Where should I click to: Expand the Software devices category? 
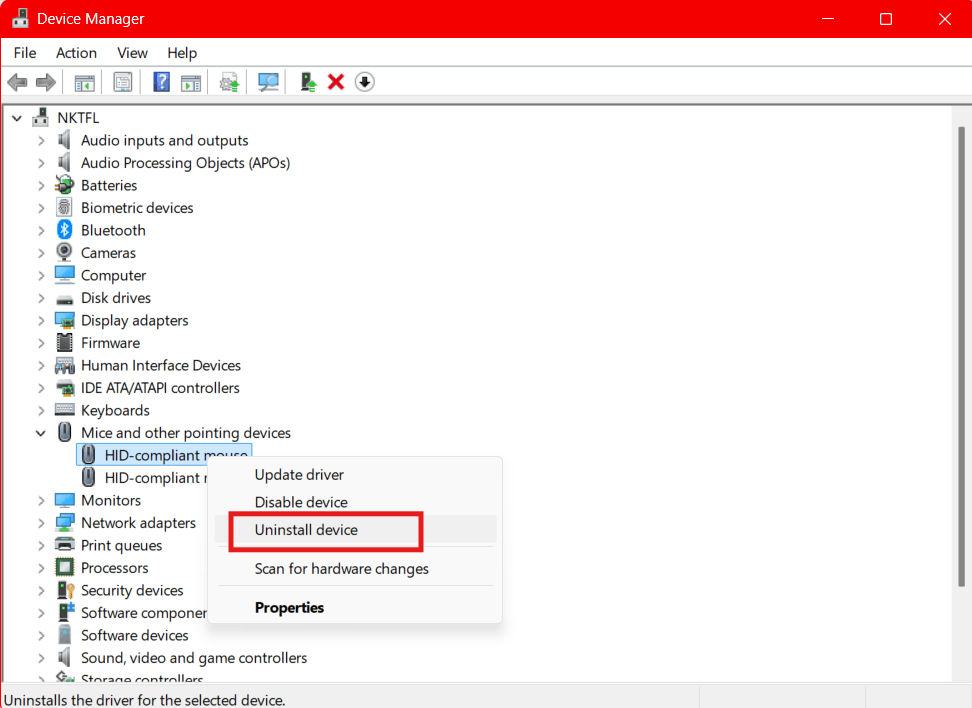41,635
